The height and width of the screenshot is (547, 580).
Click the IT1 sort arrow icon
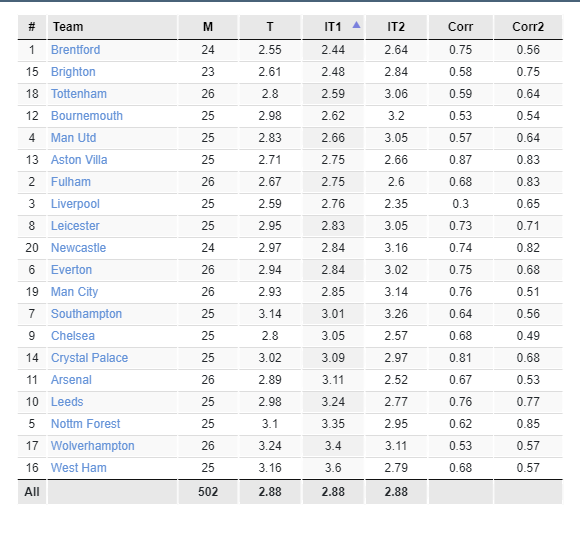[x=356, y=25]
